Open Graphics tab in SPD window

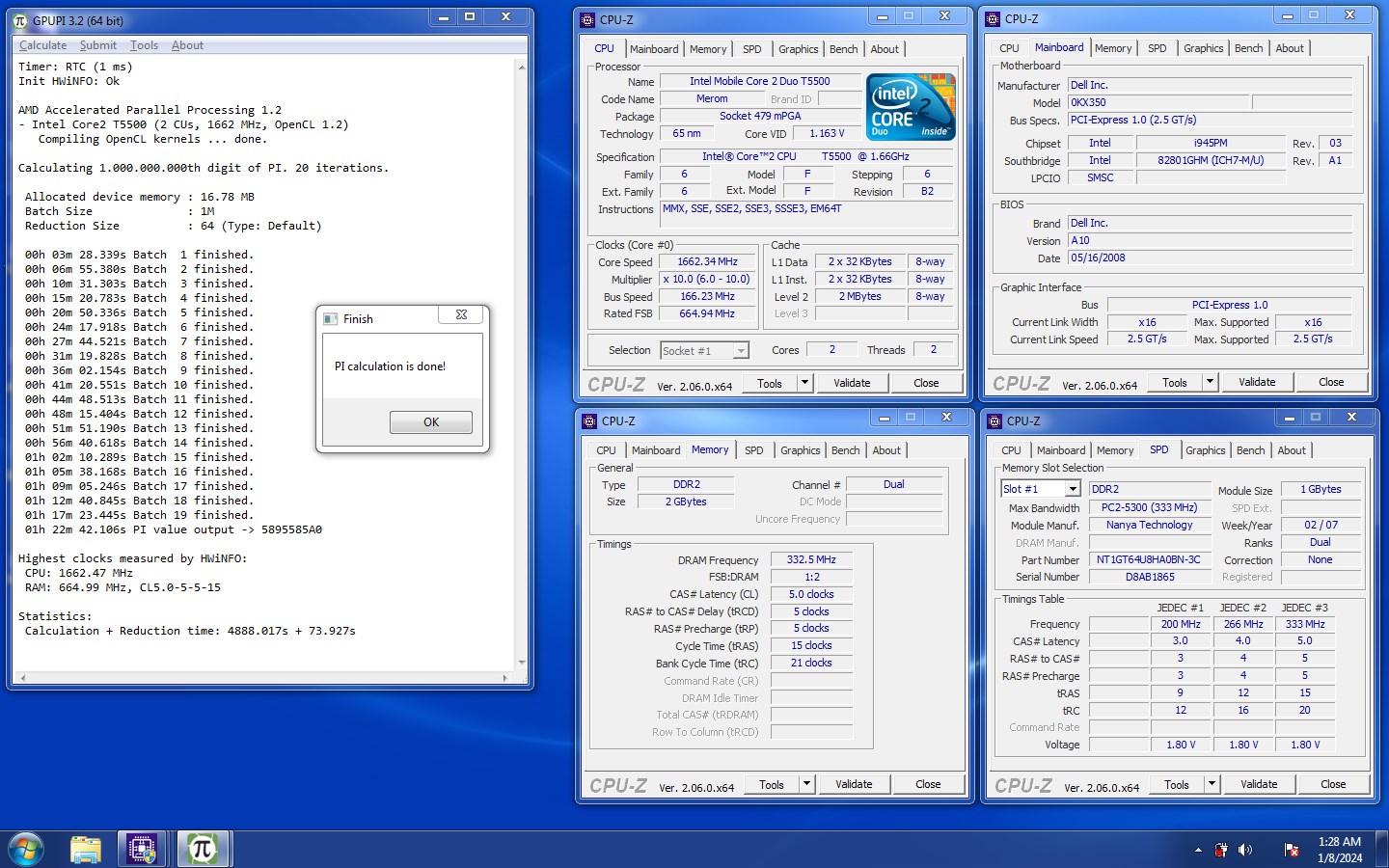pyautogui.click(x=1205, y=450)
